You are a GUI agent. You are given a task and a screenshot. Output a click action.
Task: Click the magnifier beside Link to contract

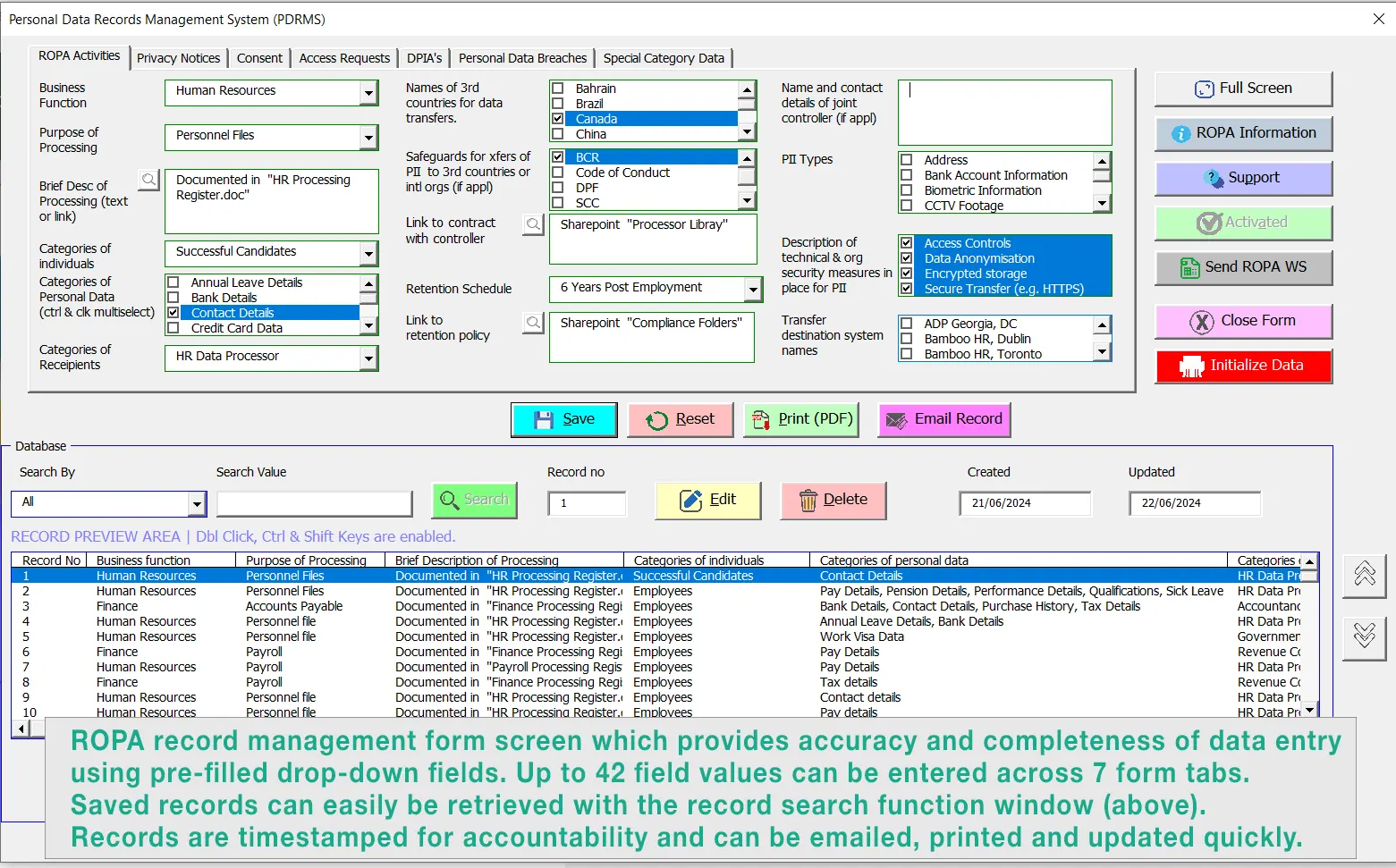point(533,224)
